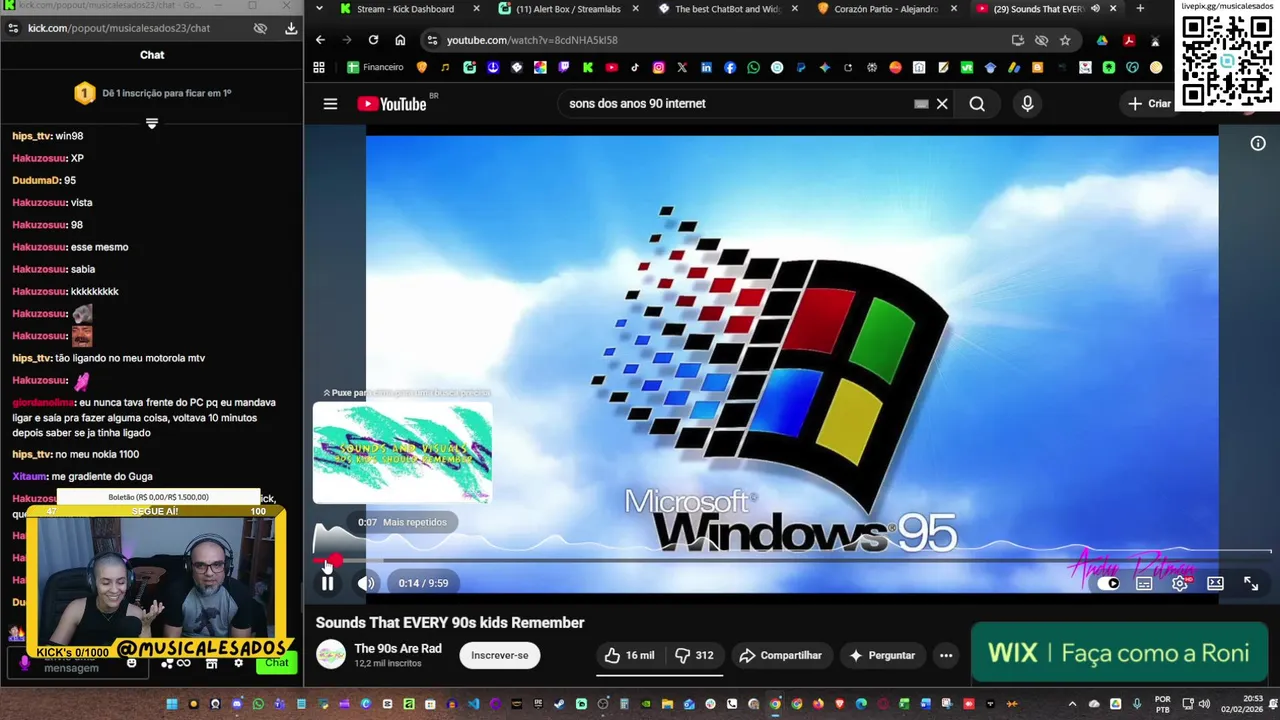Click the YouTube search magnifier button

click(x=977, y=103)
